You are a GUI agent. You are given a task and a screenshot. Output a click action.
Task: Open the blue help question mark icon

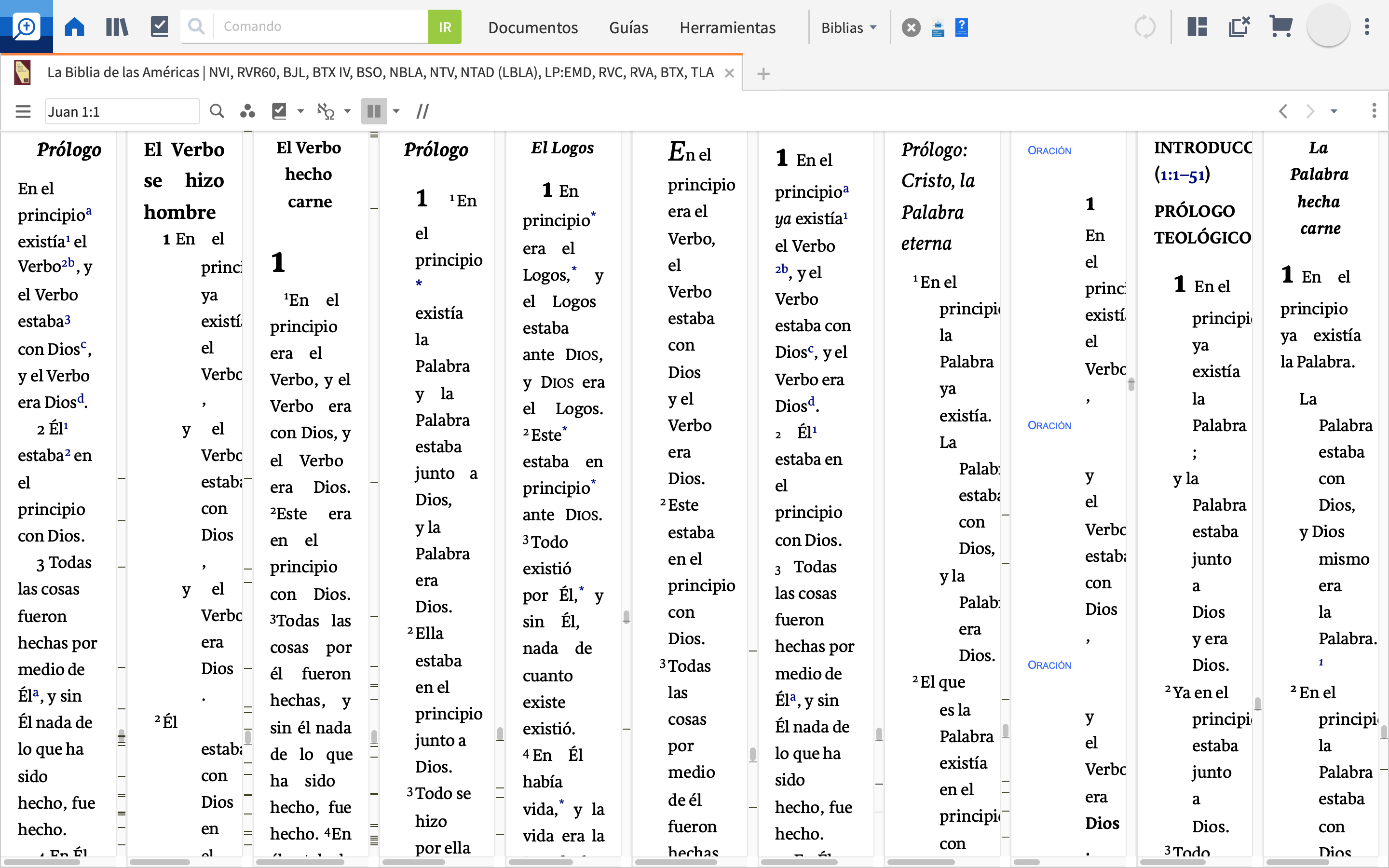pos(961,27)
